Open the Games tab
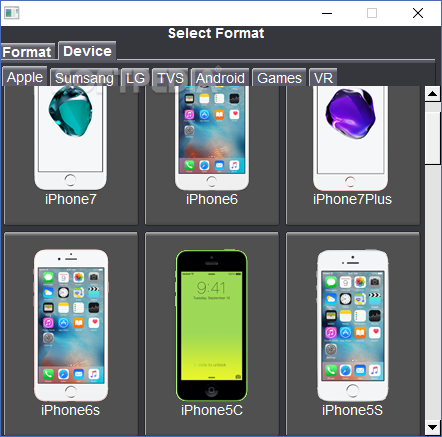442x437 pixels. [279, 78]
